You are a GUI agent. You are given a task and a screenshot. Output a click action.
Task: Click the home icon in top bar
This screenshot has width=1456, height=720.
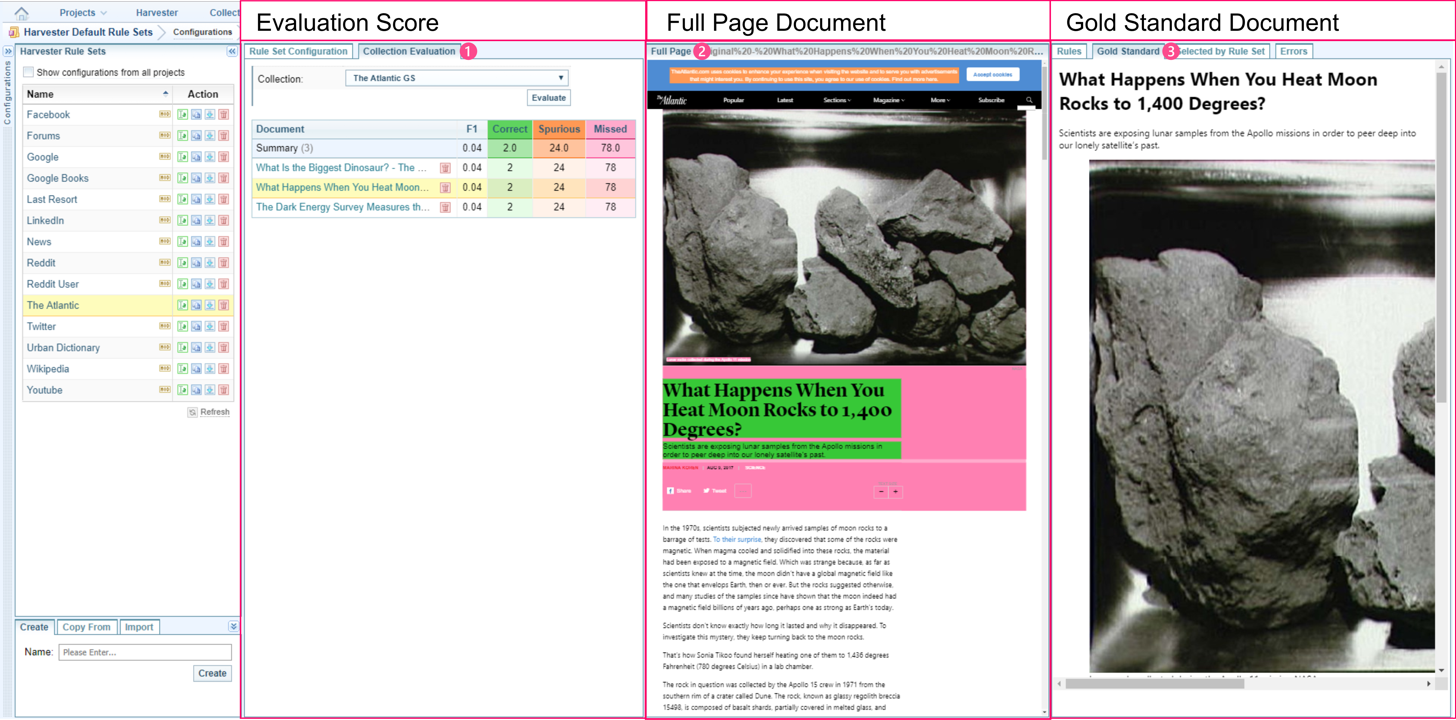[22, 13]
